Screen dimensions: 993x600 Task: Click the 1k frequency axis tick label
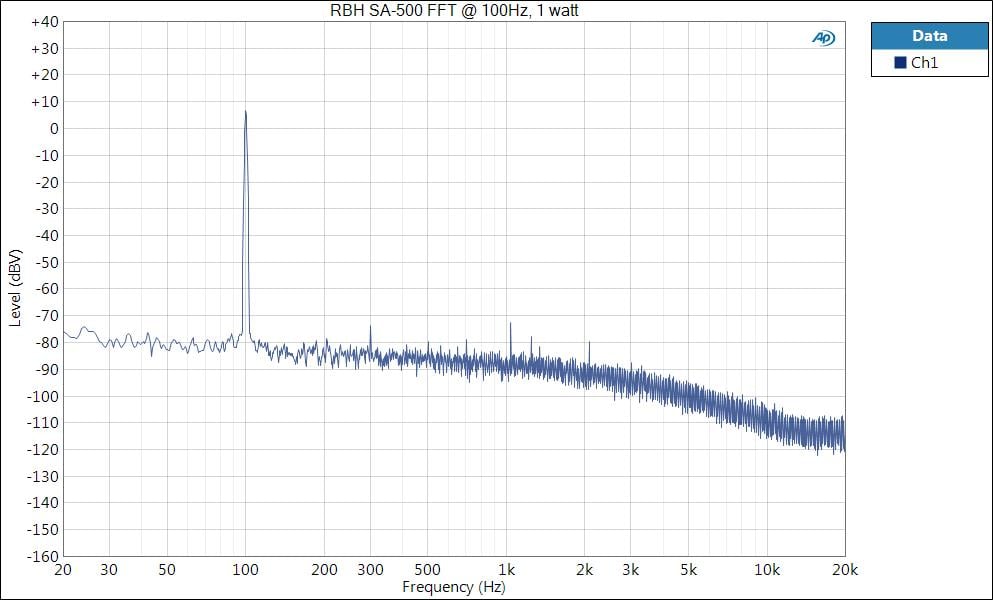pyautogui.click(x=508, y=570)
